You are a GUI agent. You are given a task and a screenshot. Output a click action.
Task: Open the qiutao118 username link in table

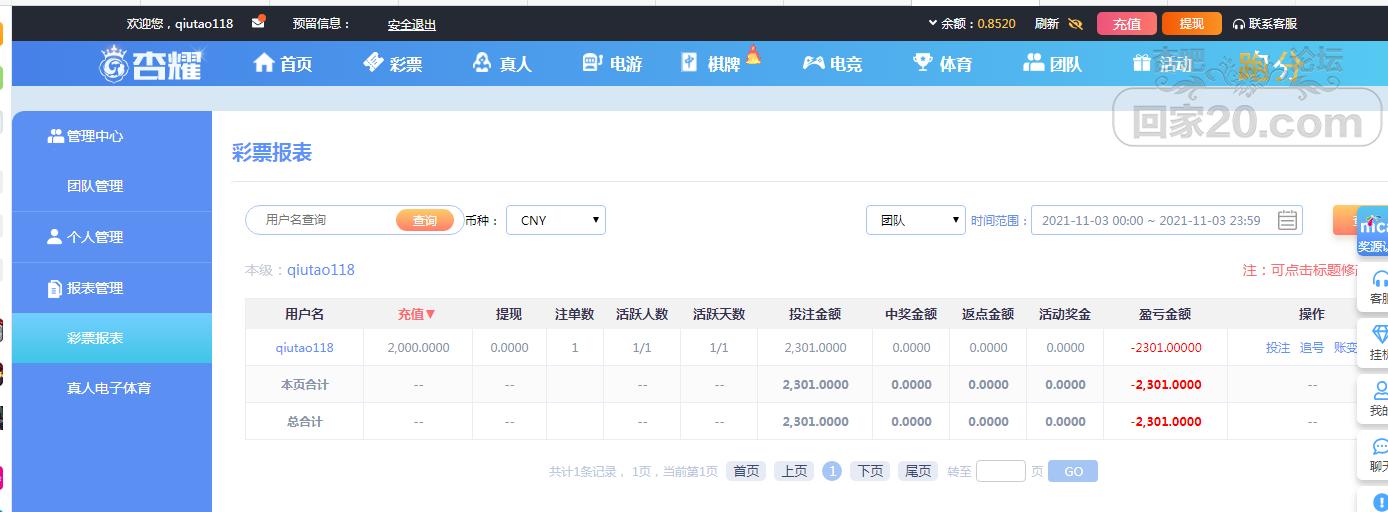tap(305, 348)
